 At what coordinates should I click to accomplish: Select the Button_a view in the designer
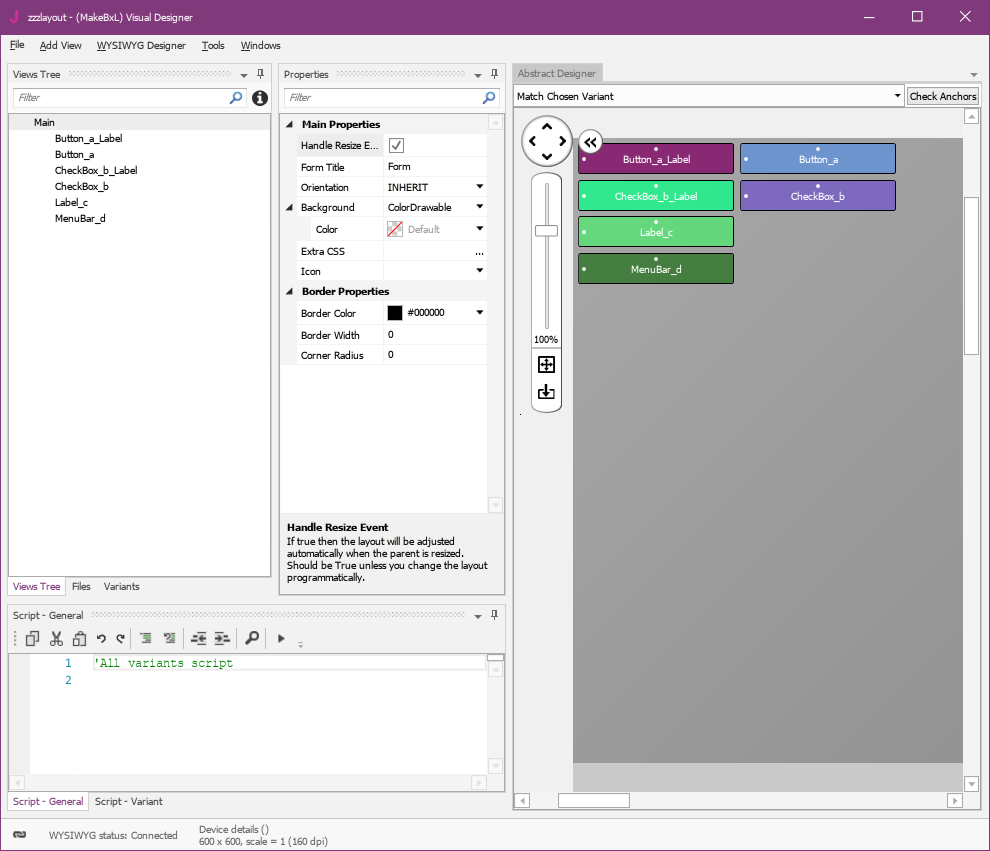tap(818, 158)
